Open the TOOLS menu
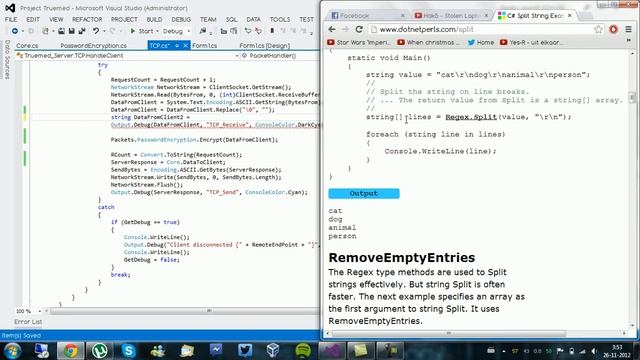This screenshot has height=360, width=640. click(x=280, y=20)
